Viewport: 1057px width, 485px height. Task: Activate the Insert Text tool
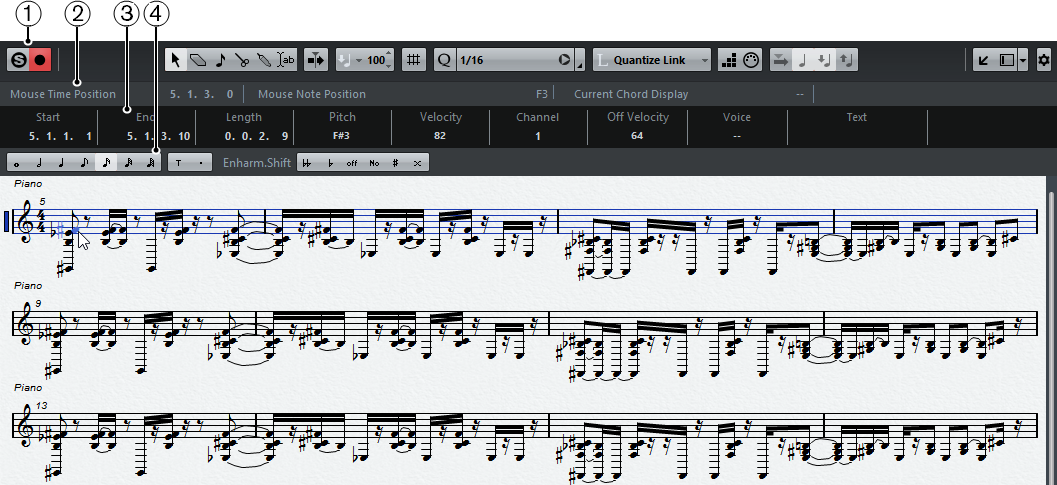(x=286, y=60)
